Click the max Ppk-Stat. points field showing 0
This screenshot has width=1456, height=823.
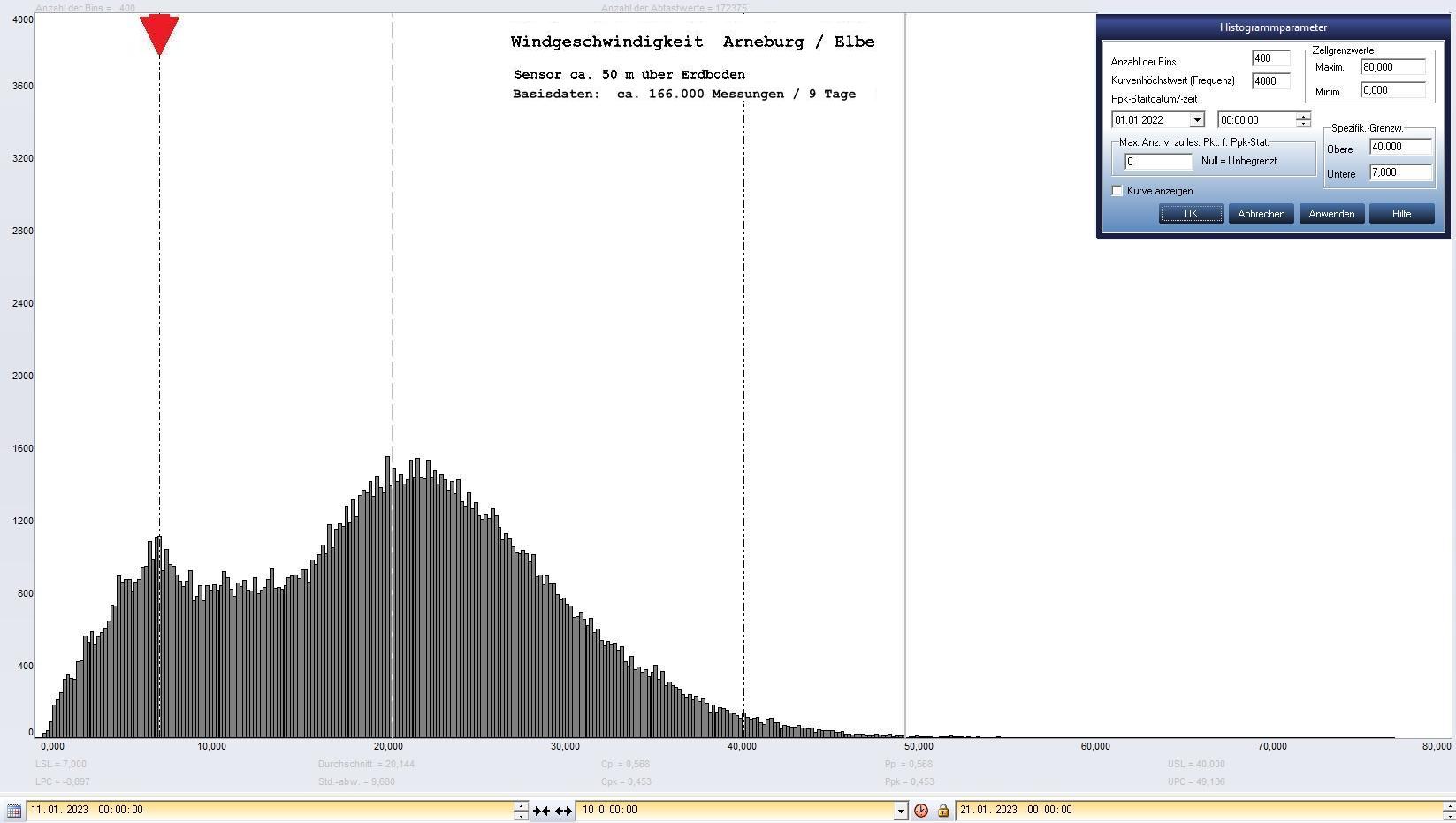point(1158,162)
